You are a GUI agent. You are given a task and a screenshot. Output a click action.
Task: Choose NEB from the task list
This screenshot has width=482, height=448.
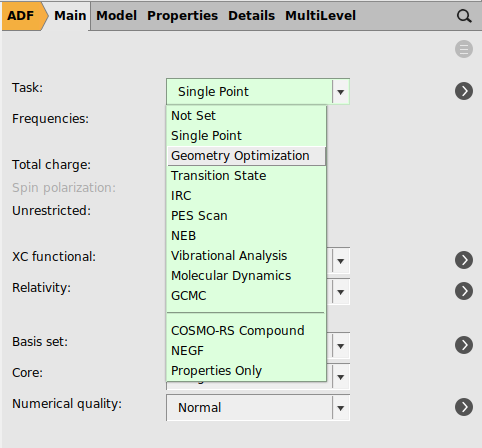pos(246,236)
